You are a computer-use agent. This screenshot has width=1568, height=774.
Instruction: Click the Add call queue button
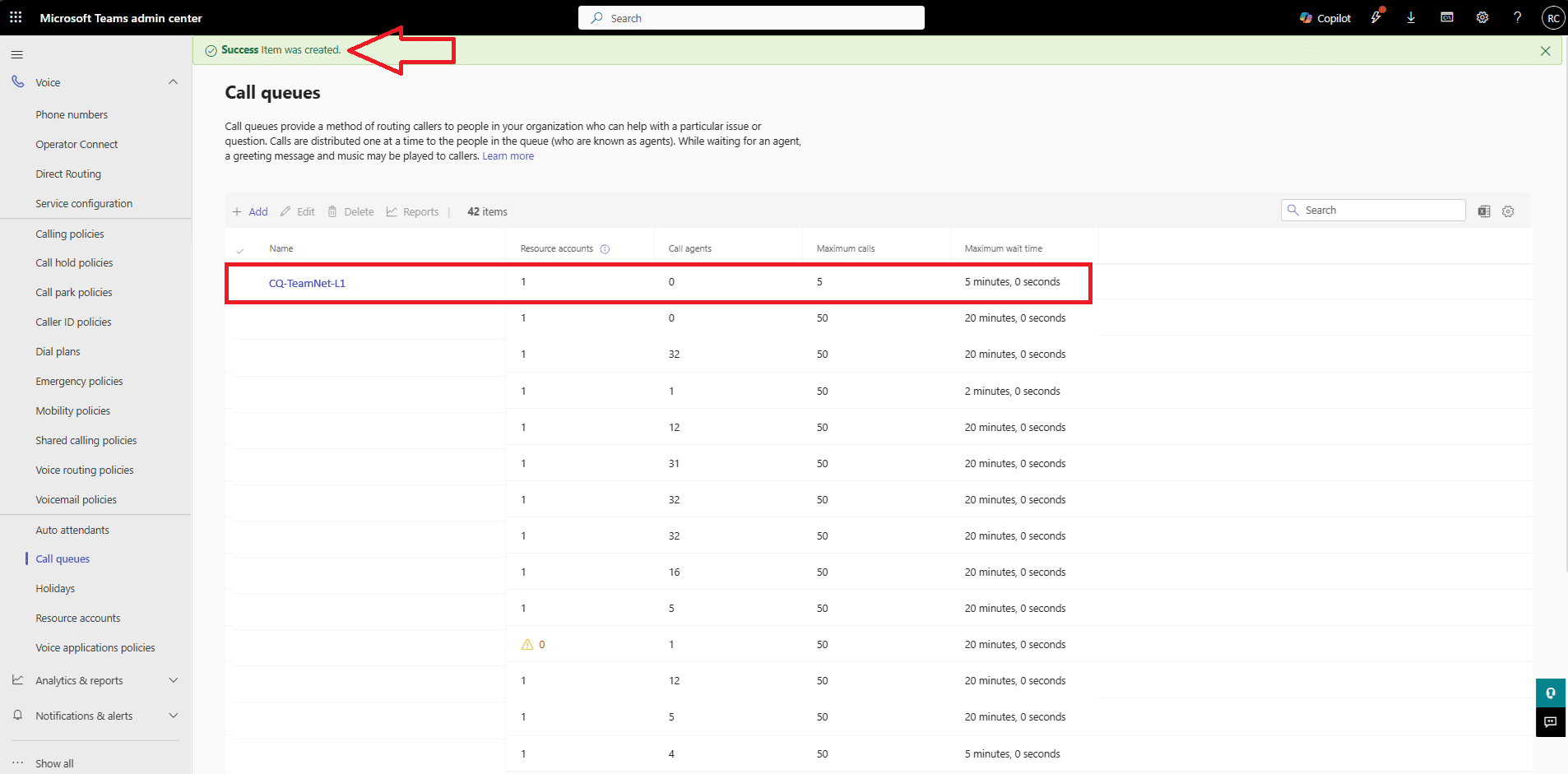(x=250, y=212)
